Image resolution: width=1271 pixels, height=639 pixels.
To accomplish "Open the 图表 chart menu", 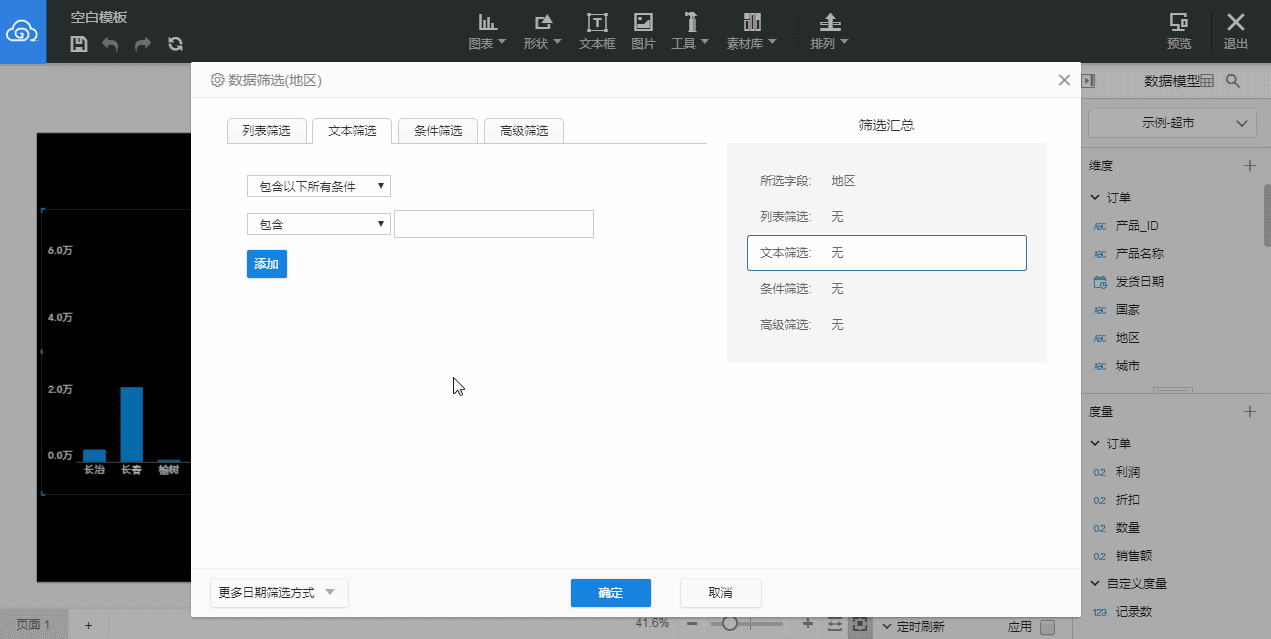I will pyautogui.click(x=487, y=32).
